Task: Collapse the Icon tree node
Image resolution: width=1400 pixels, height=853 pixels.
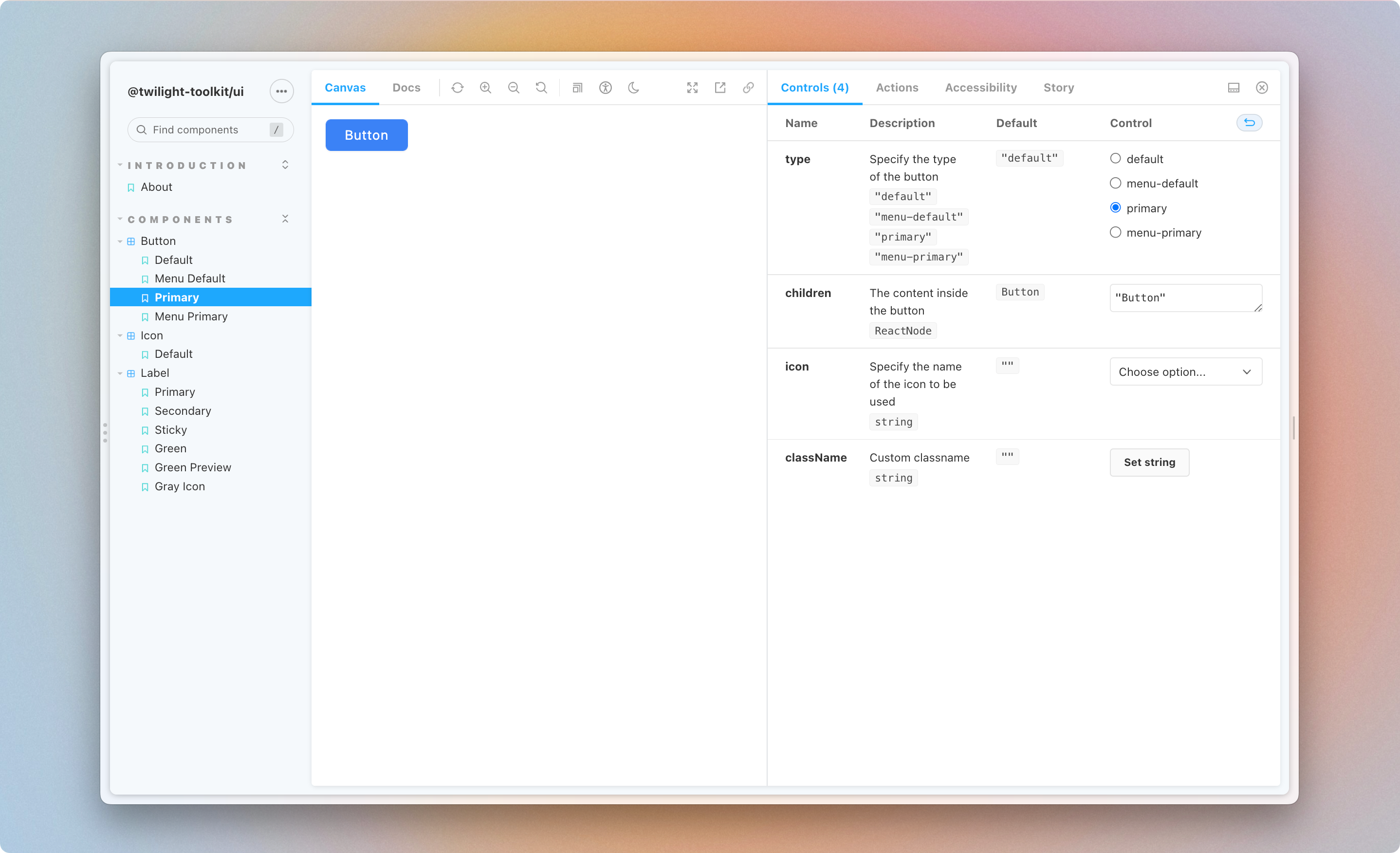Action: [x=120, y=336]
